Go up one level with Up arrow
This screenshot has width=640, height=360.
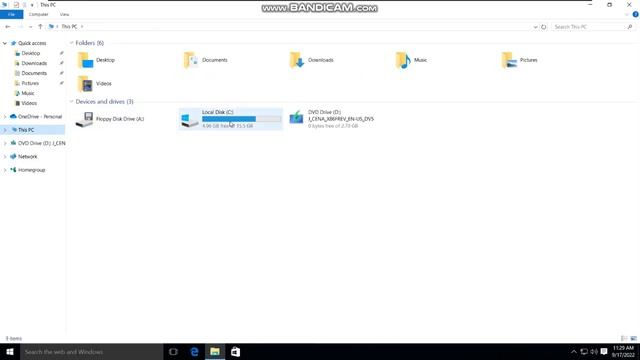click(x=40, y=27)
